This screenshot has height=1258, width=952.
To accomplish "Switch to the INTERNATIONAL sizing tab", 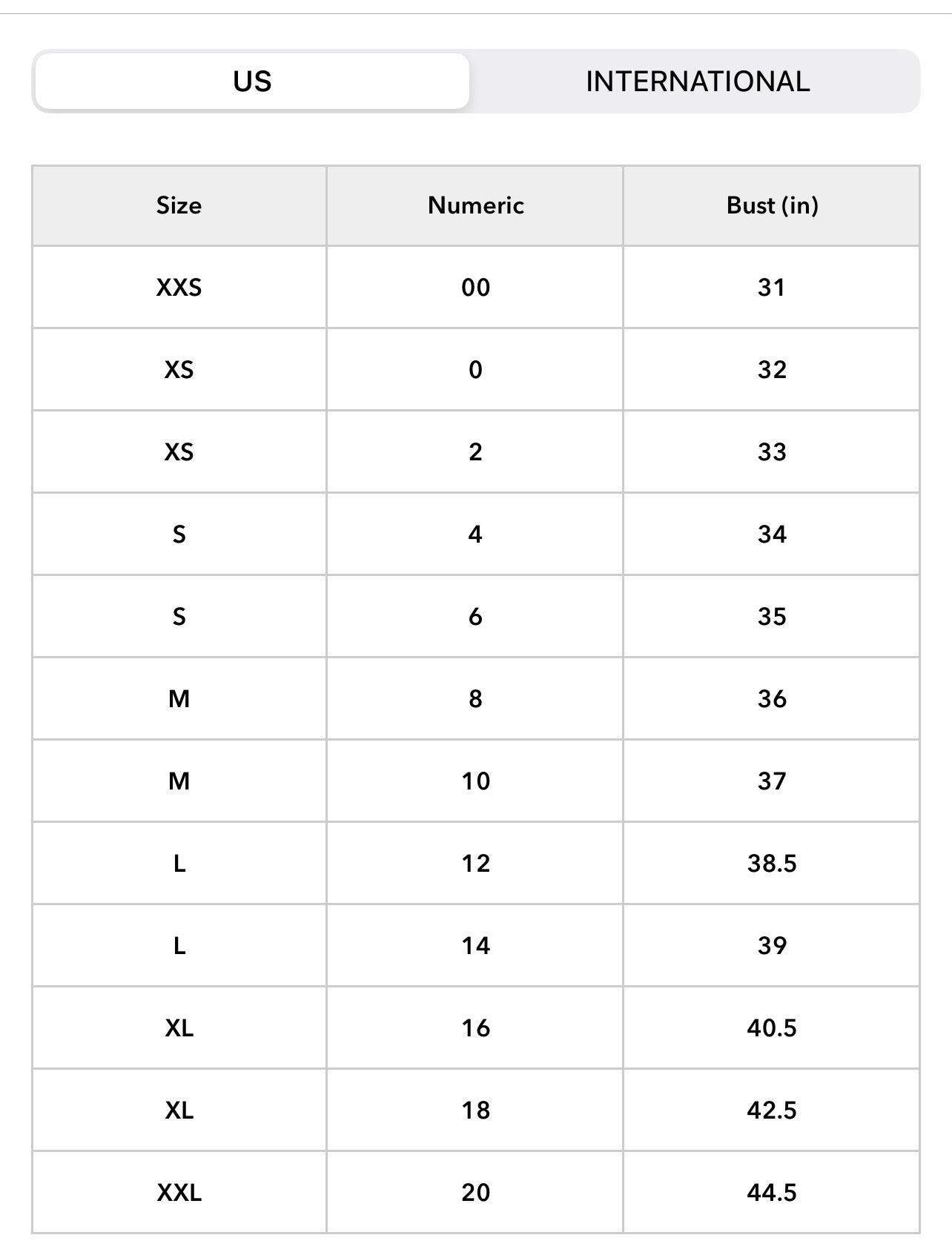I will (x=697, y=82).
